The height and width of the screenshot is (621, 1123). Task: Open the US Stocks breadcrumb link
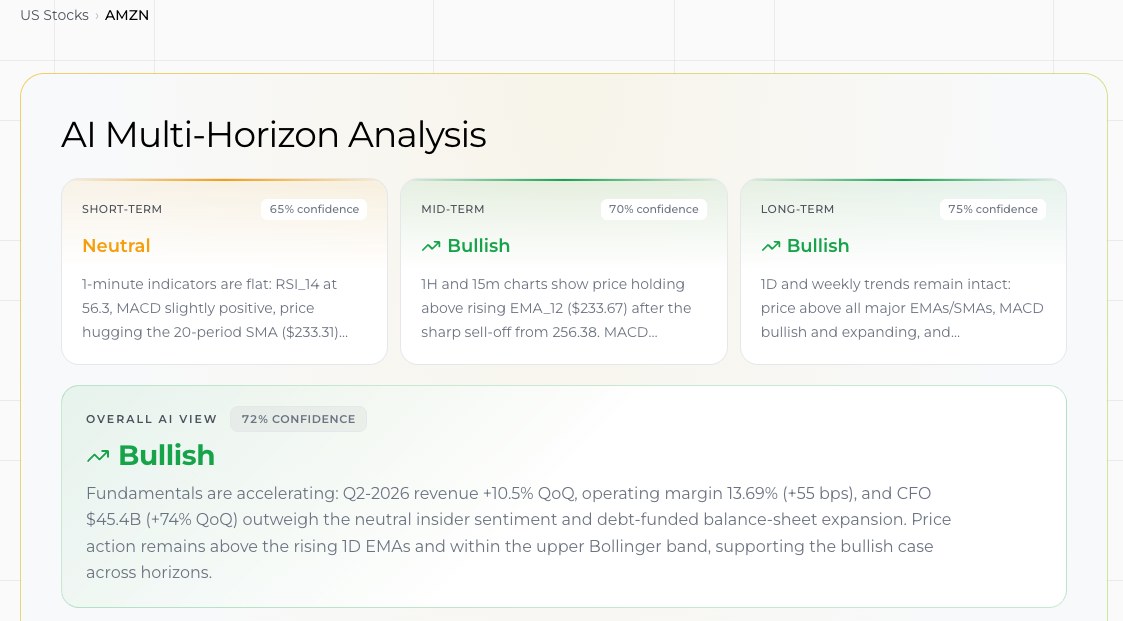(54, 15)
